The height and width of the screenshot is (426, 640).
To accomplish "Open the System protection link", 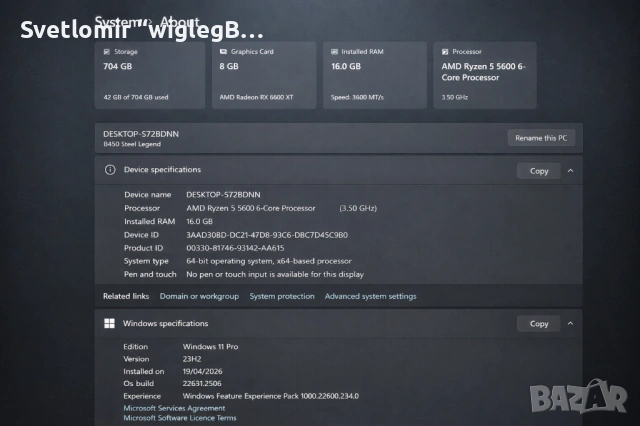I will [x=282, y=296].
